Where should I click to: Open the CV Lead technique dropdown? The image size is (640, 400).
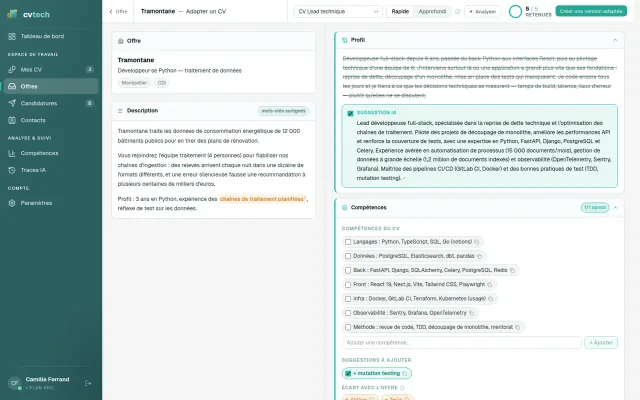[338, 11]
